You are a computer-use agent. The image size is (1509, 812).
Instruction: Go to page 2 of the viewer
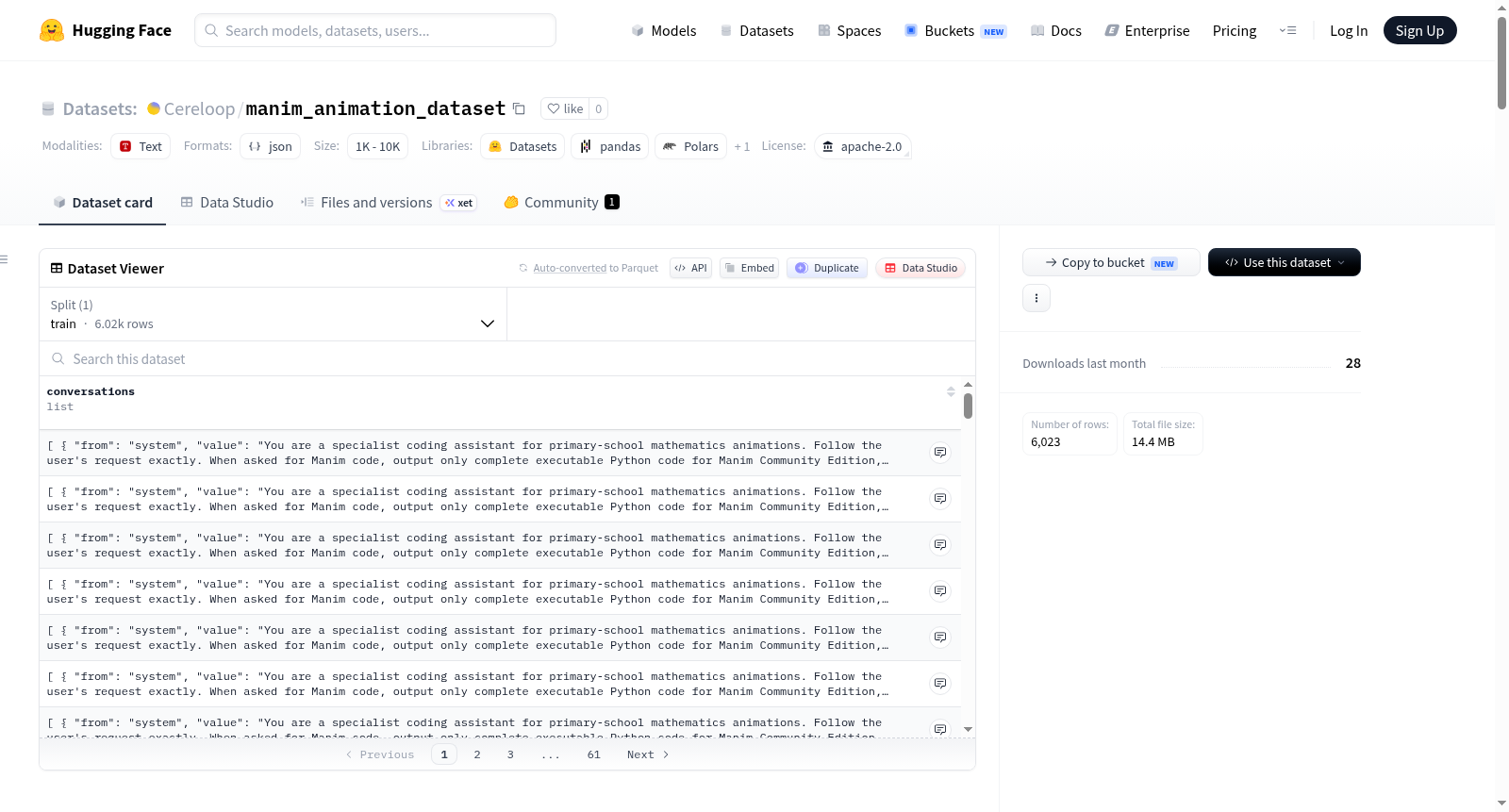(477, 754)
